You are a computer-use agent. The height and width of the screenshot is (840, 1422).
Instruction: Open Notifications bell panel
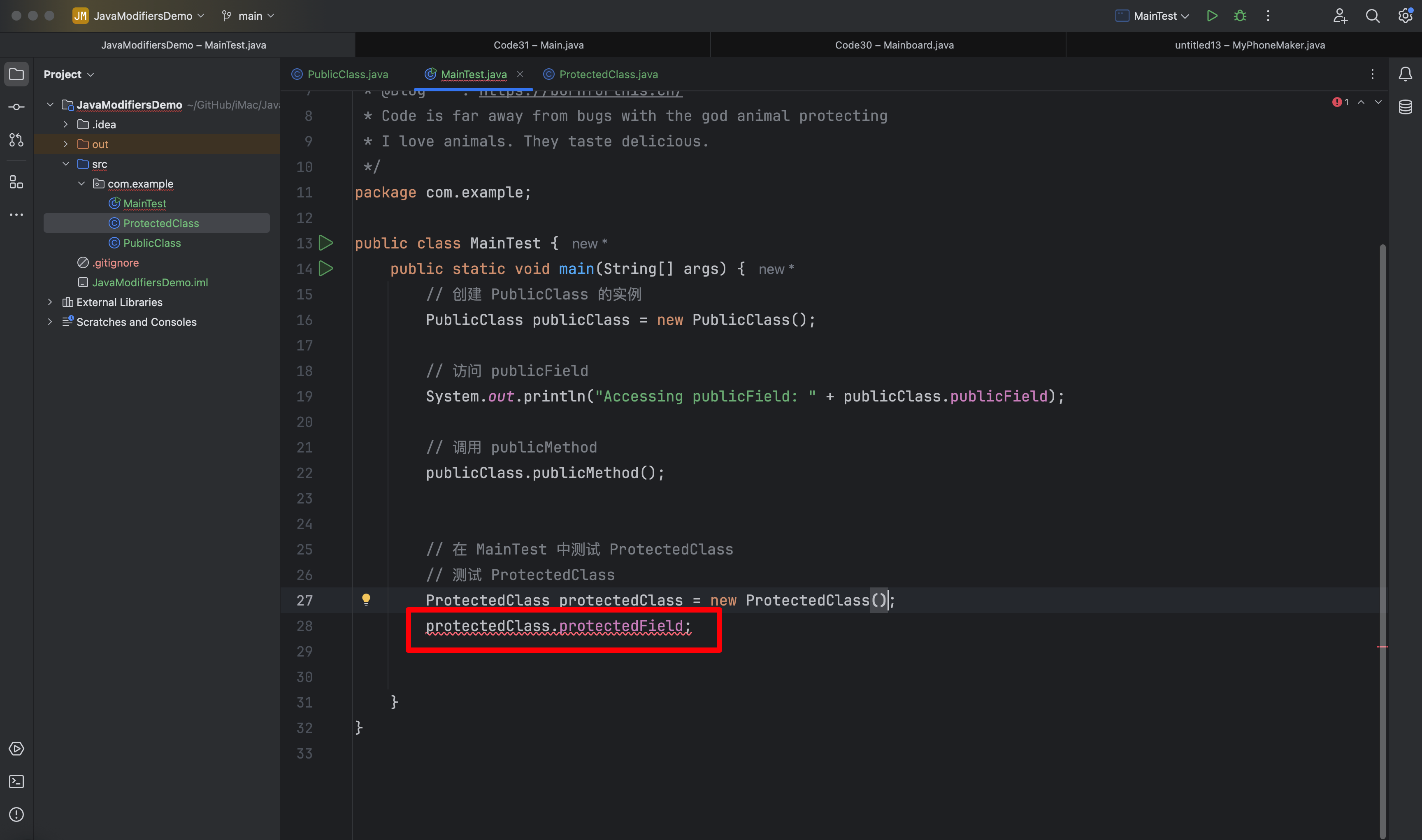click(x=1405, y=74)
